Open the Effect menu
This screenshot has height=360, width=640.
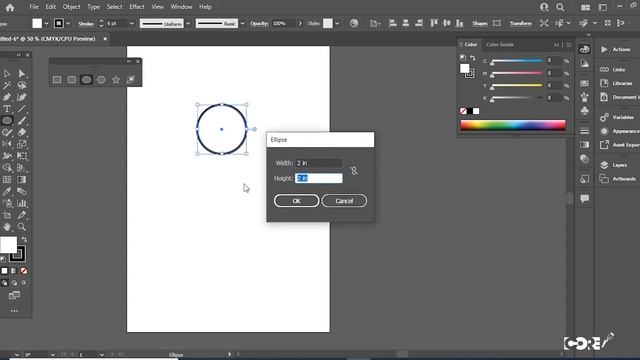tap(137, 7)
